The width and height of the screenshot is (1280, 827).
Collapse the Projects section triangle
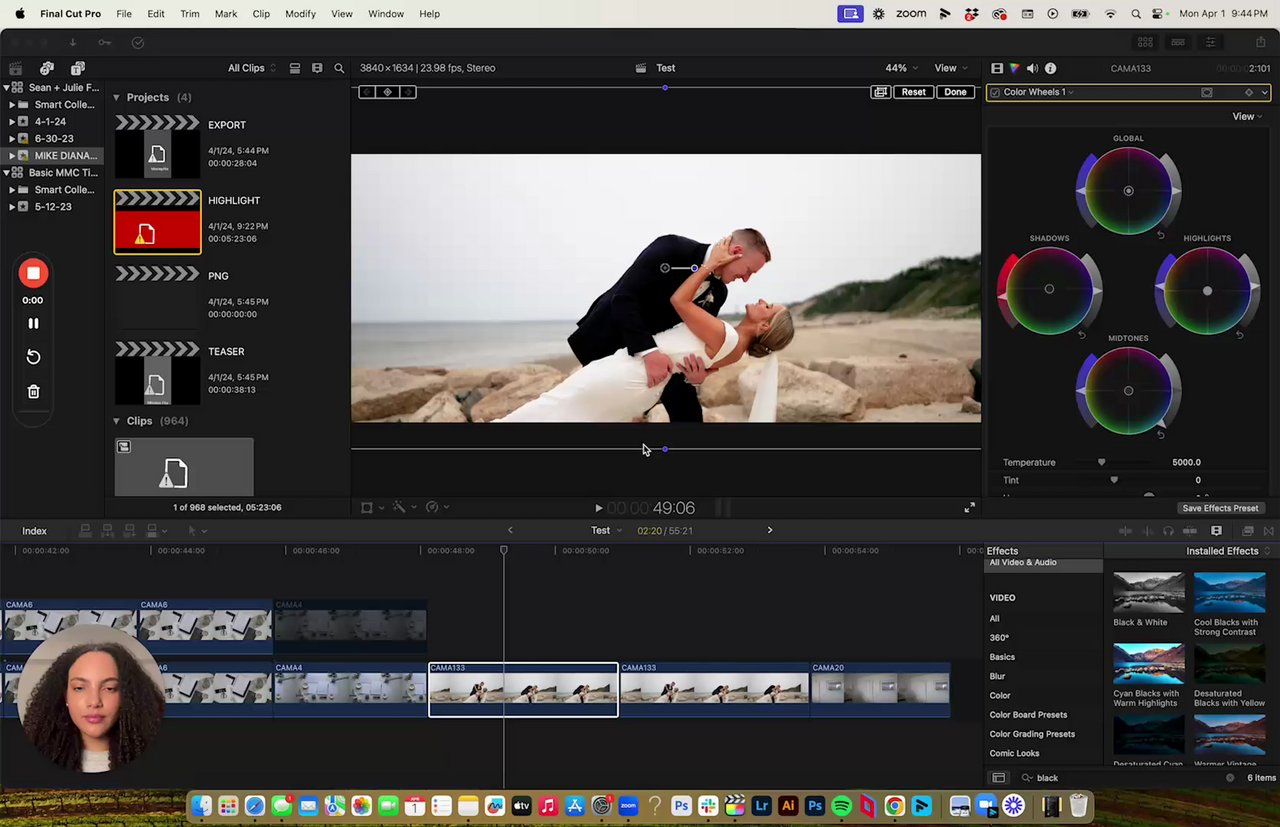pyautogui.click(x=116, y=97)
